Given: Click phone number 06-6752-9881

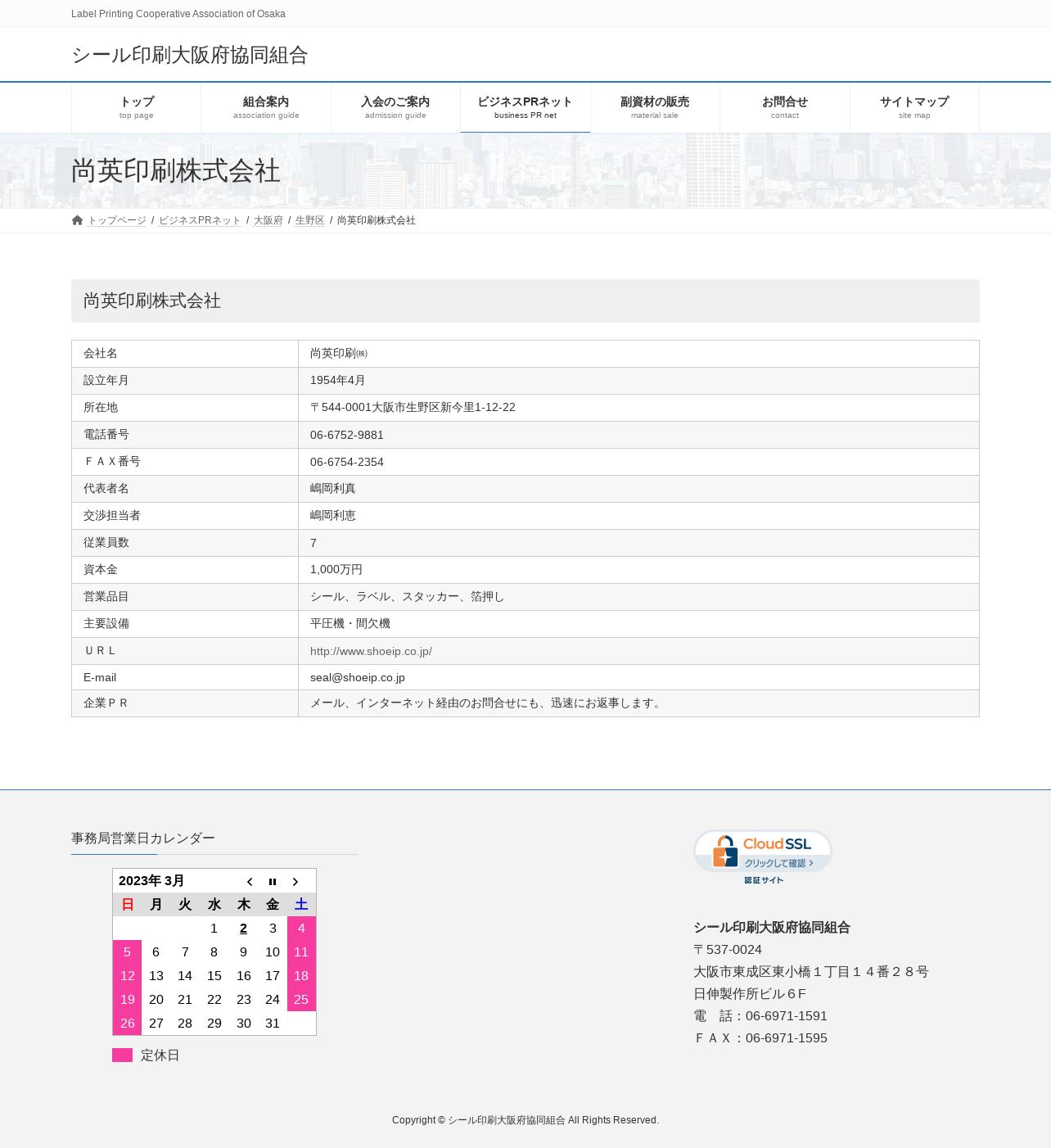Looking at the screenshot, I should point(347,435).
